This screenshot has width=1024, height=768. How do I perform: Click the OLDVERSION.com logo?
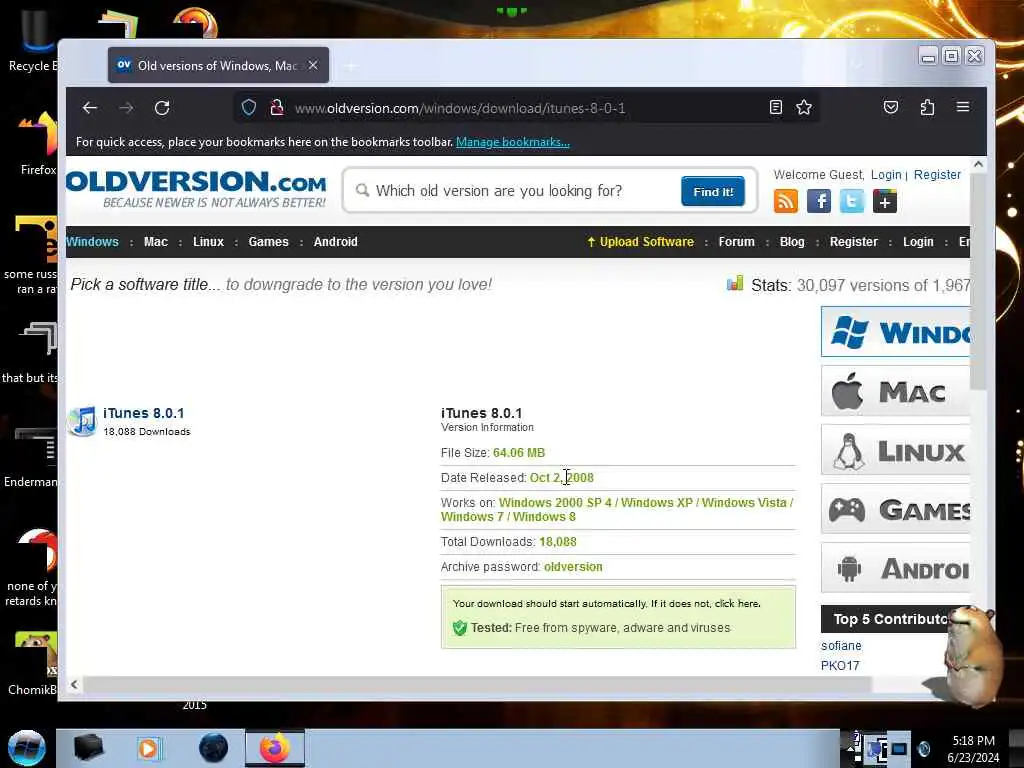[196, 189]
